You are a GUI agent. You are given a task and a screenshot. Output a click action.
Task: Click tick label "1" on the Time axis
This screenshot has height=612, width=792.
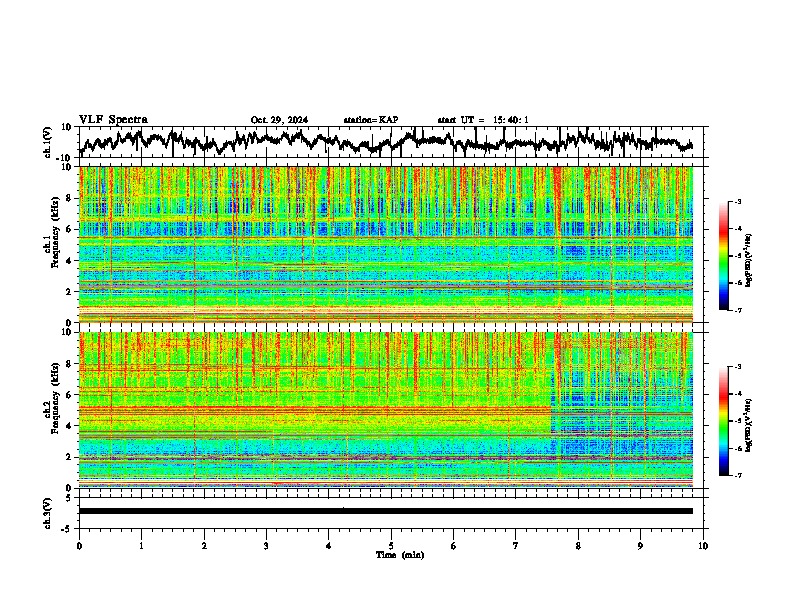141,546
